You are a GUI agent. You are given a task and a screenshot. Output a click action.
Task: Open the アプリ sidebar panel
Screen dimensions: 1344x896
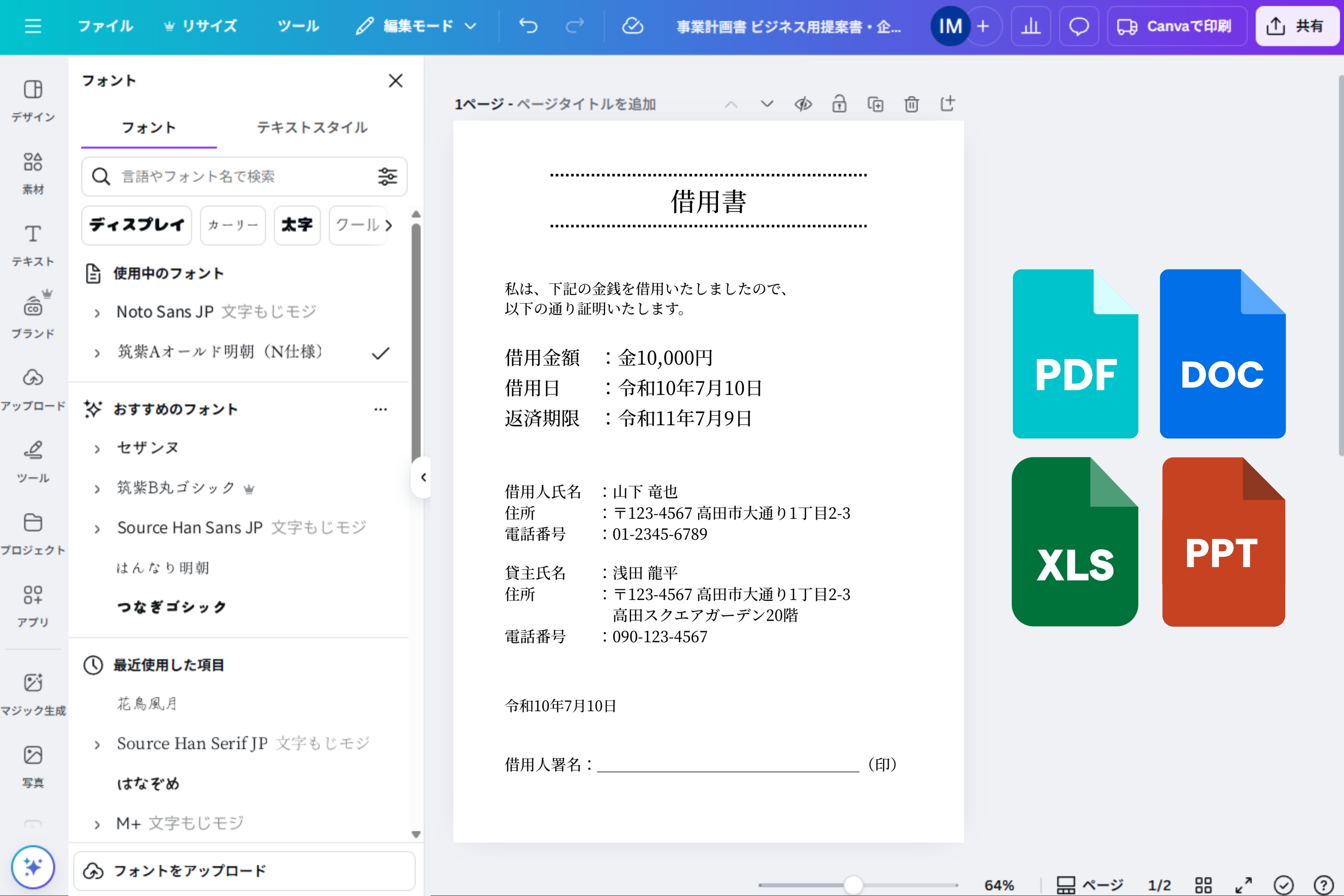pos(33,606)
